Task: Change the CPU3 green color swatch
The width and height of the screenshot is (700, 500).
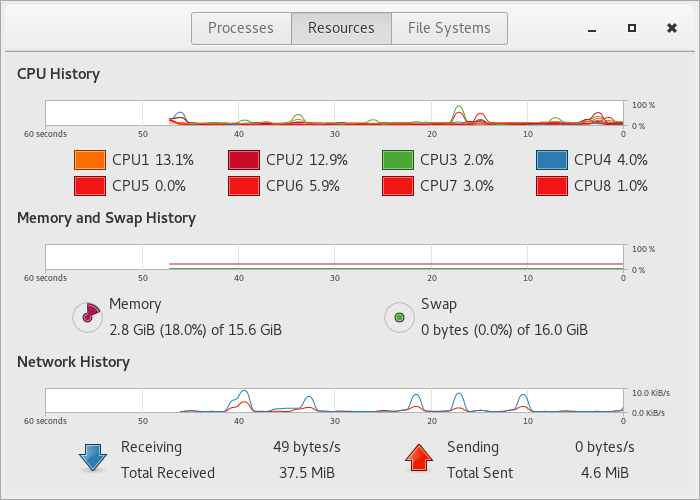Action: pyautogui.click(x=398, y=160)
